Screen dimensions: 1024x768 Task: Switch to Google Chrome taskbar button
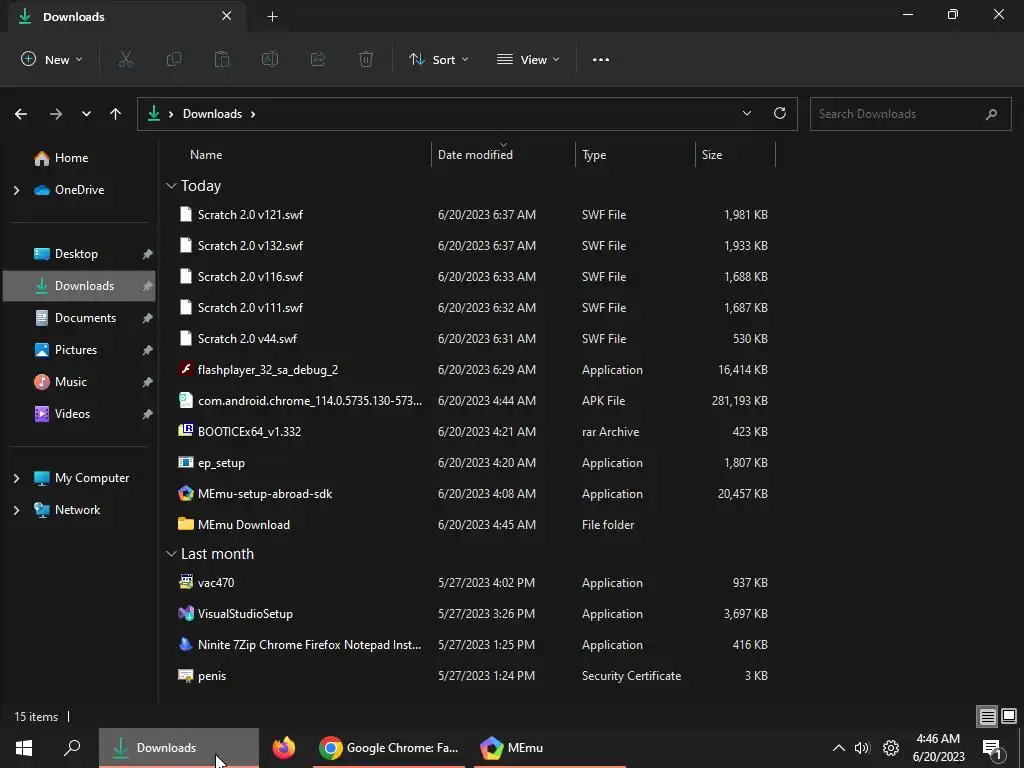[389, 748]
